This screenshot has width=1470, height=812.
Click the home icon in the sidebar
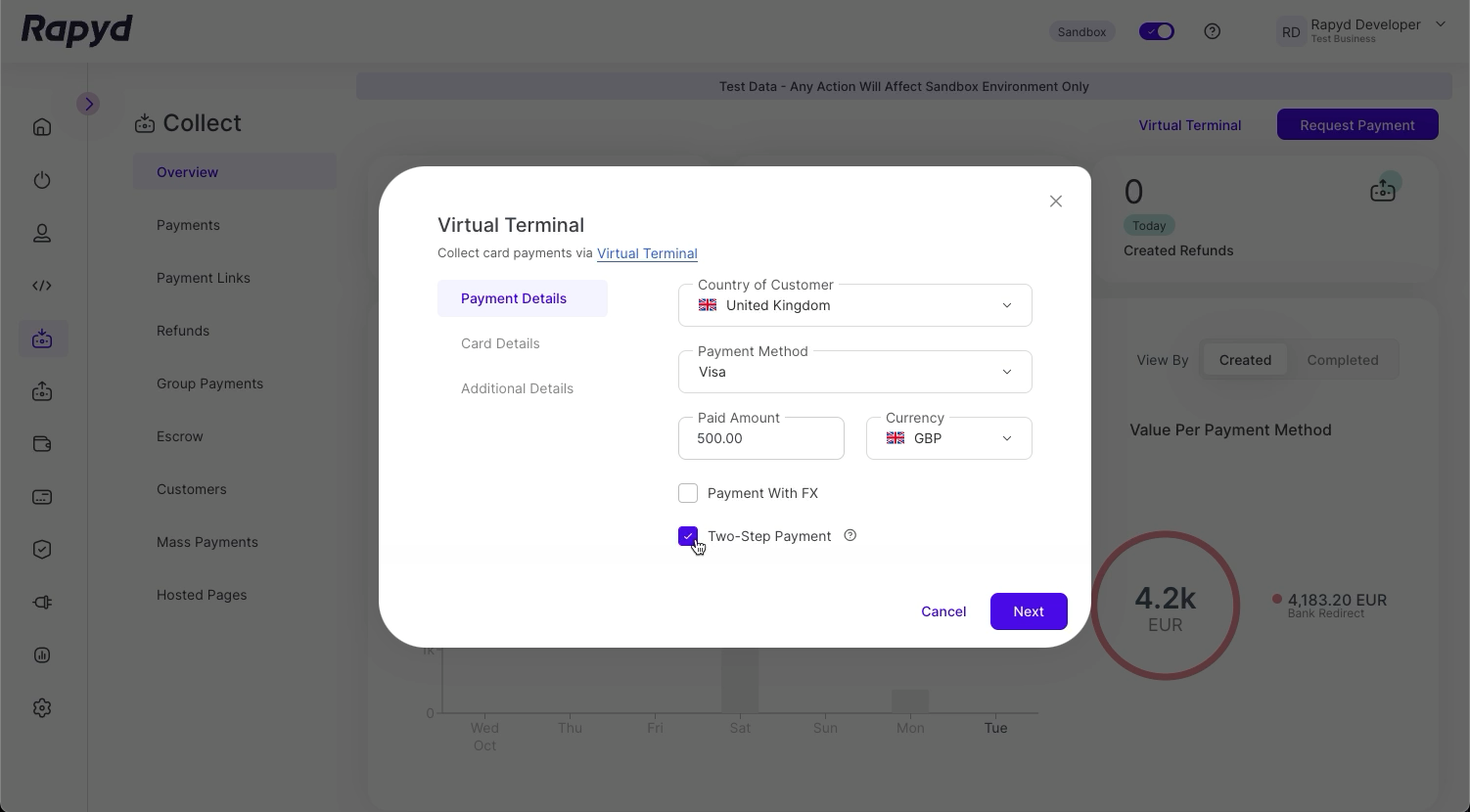(42, 127)
